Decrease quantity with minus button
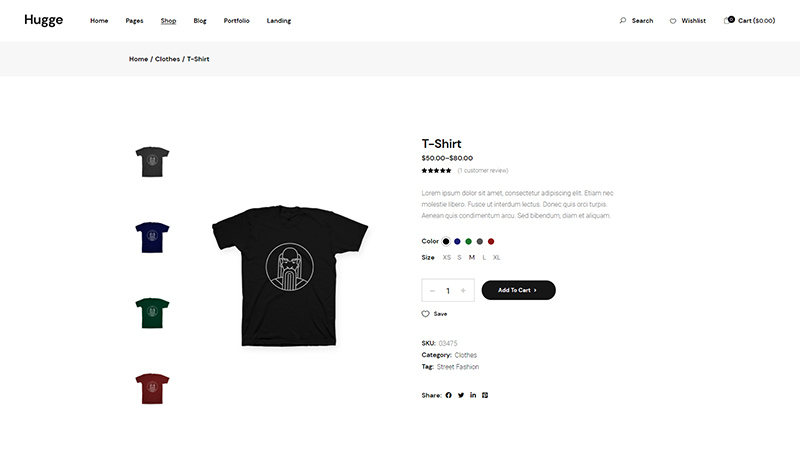The image size is (800, 455). [432, 291]
